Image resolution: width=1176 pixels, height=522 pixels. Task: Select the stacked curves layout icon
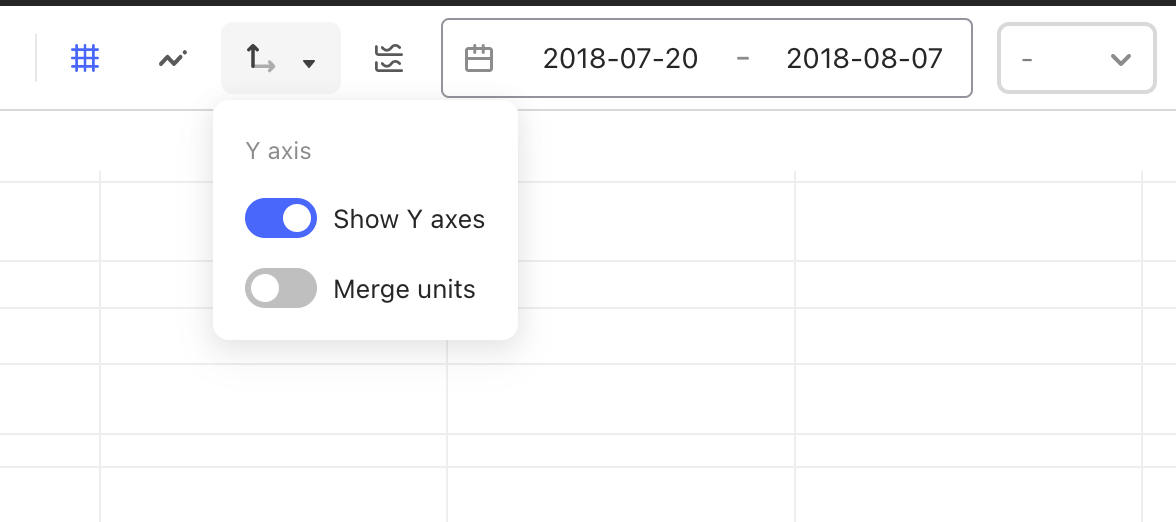pos(389,58)
